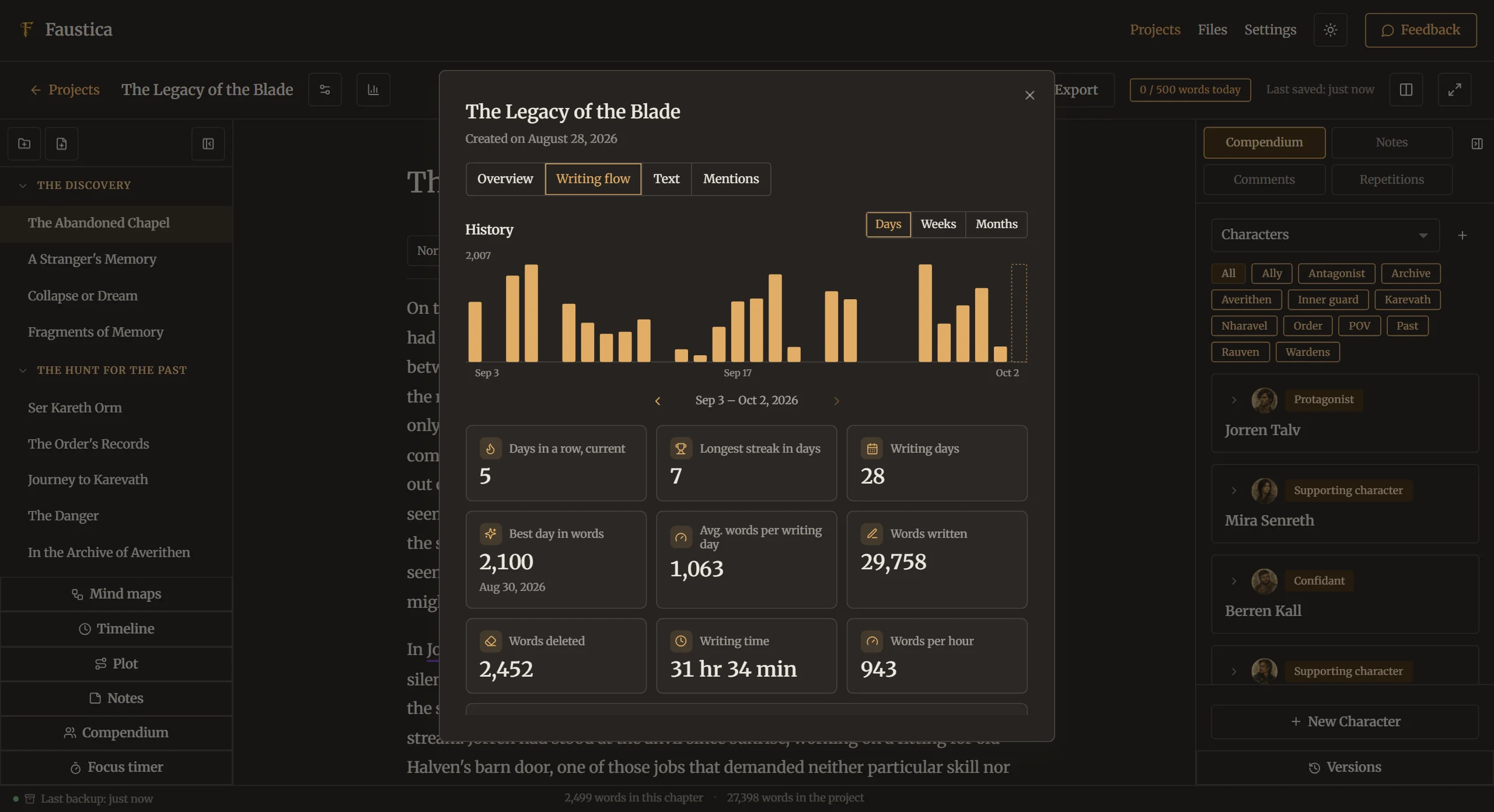Collapse the right Compendium panel icon
Screen dimensions: 1494x812
(x=1476, y=143)
